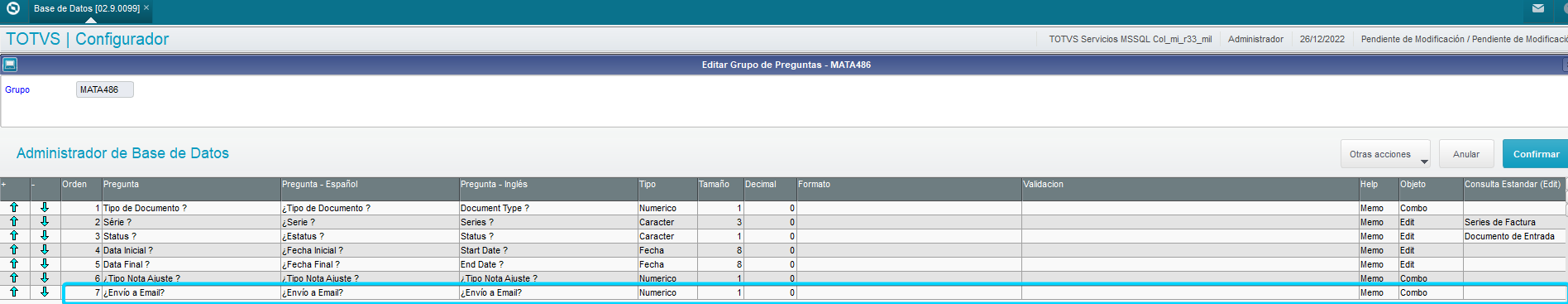The width and height of the screenshot is (1568, 304).
Task: Select the 'Document Type ?' English question cell
Action: coord(547,208)
